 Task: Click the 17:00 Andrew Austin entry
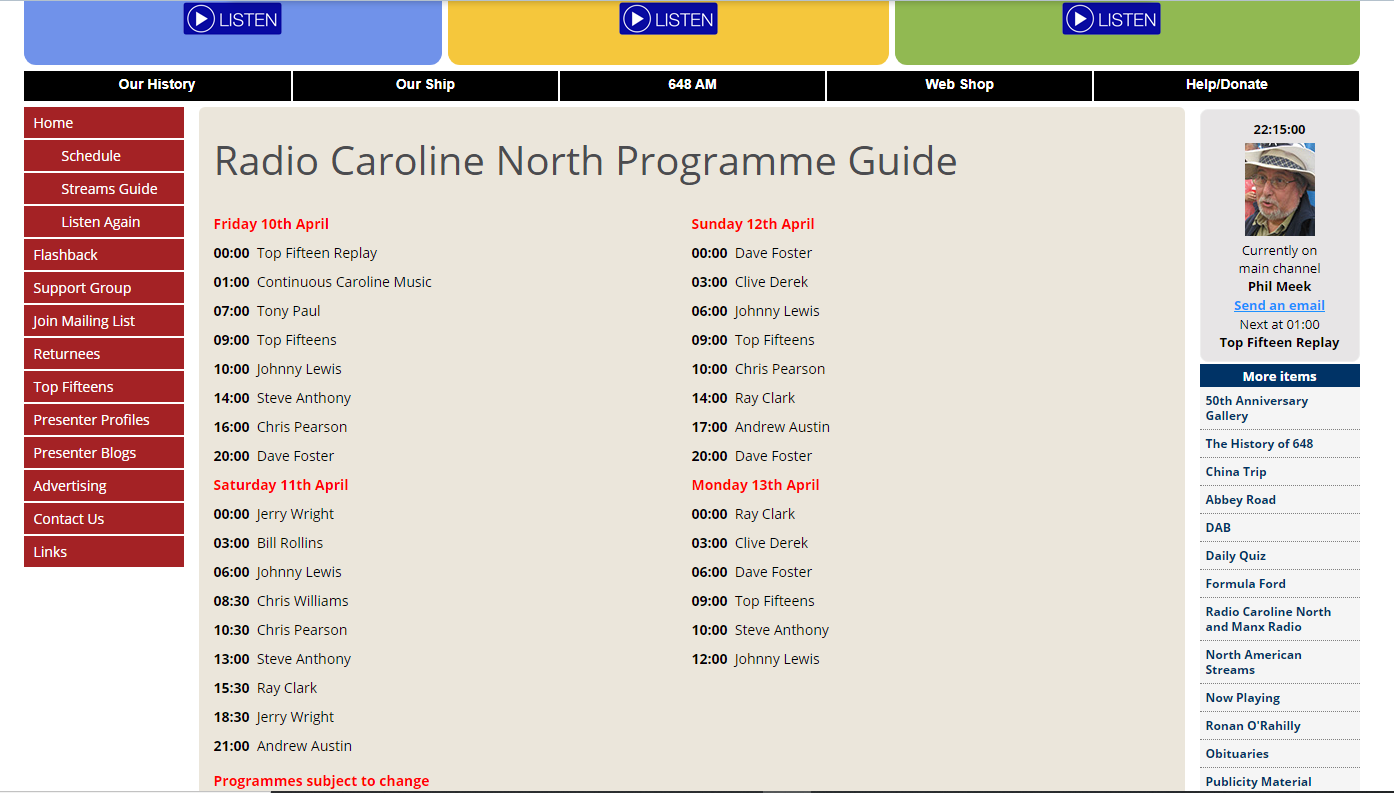point(760,427)
